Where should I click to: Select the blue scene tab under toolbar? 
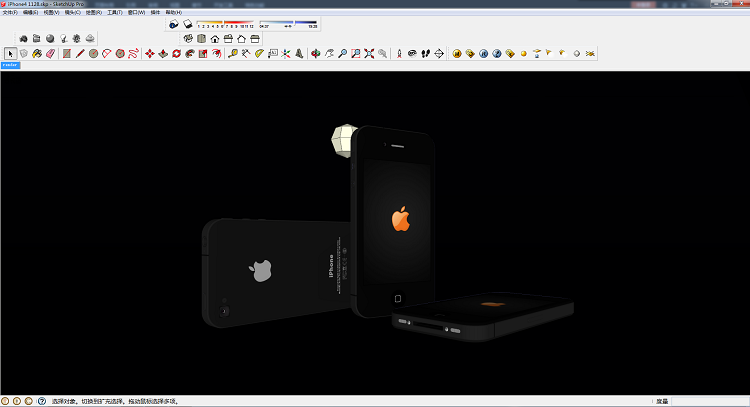click(10, 65)
